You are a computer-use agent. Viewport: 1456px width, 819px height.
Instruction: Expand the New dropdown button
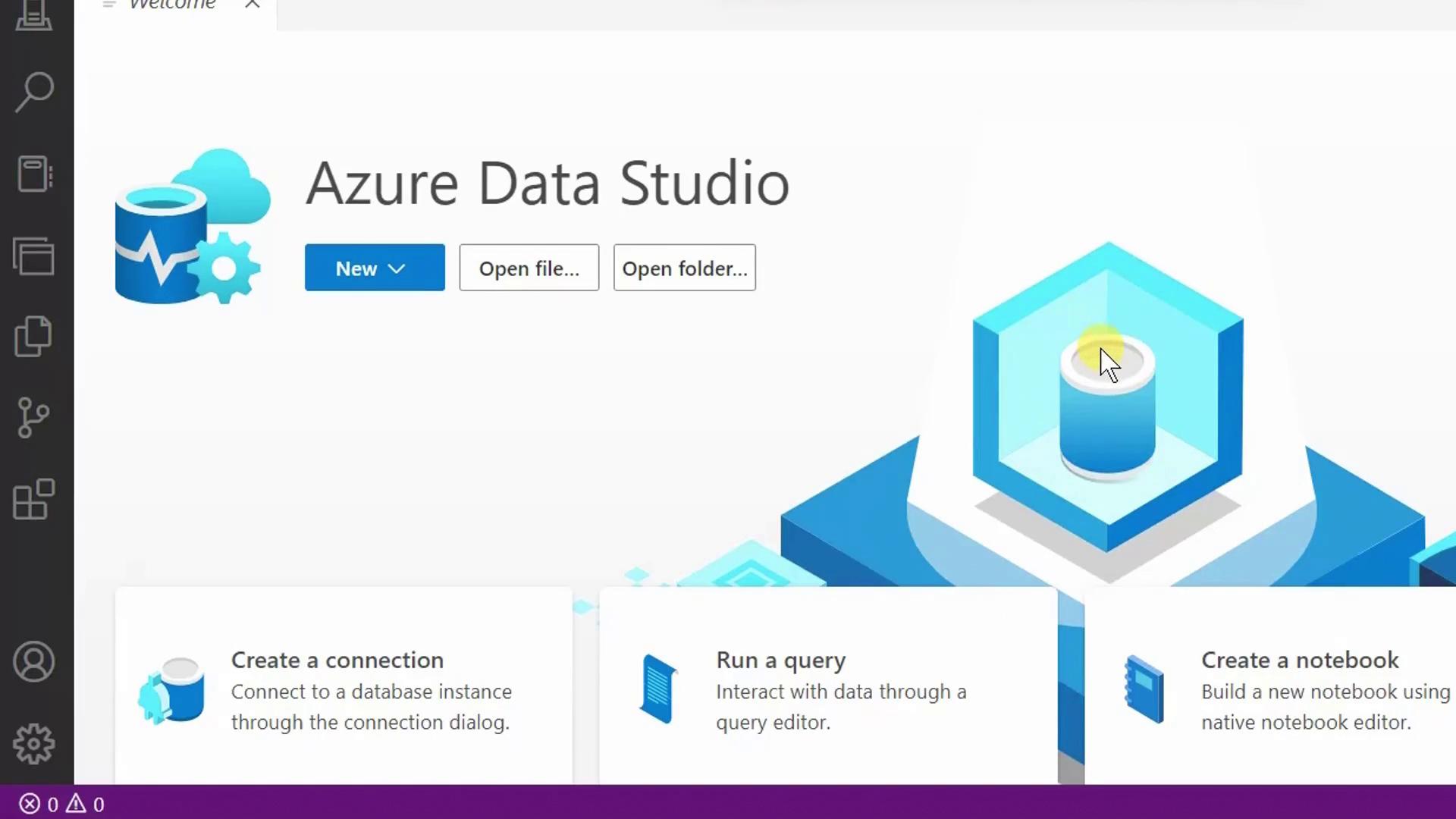pos(375,268)
